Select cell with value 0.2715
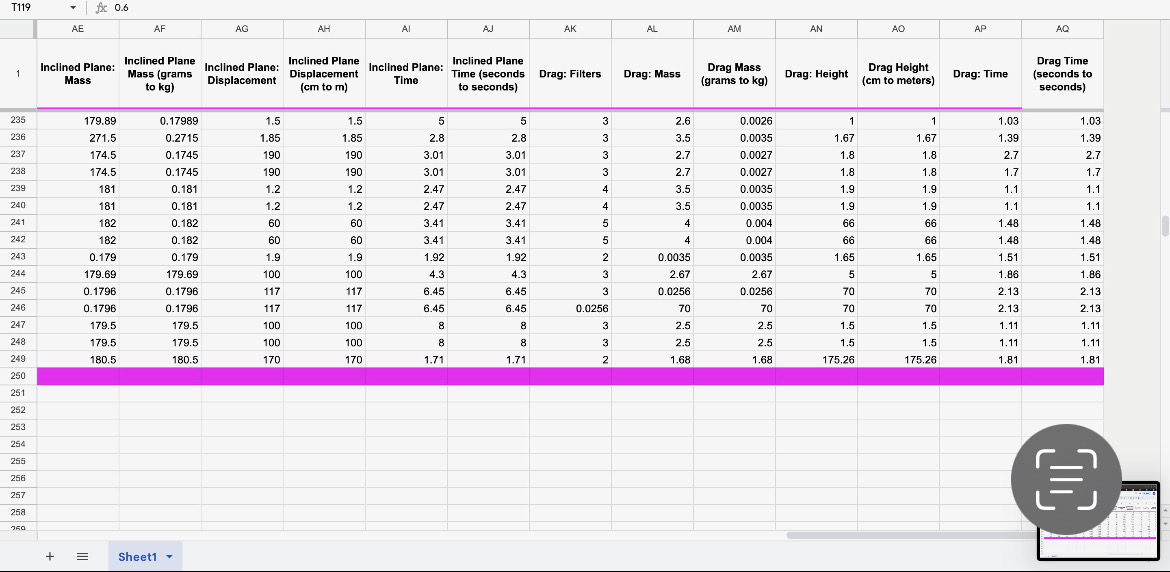This screenshot has width=1170, height=572. [x=160, y=138]
